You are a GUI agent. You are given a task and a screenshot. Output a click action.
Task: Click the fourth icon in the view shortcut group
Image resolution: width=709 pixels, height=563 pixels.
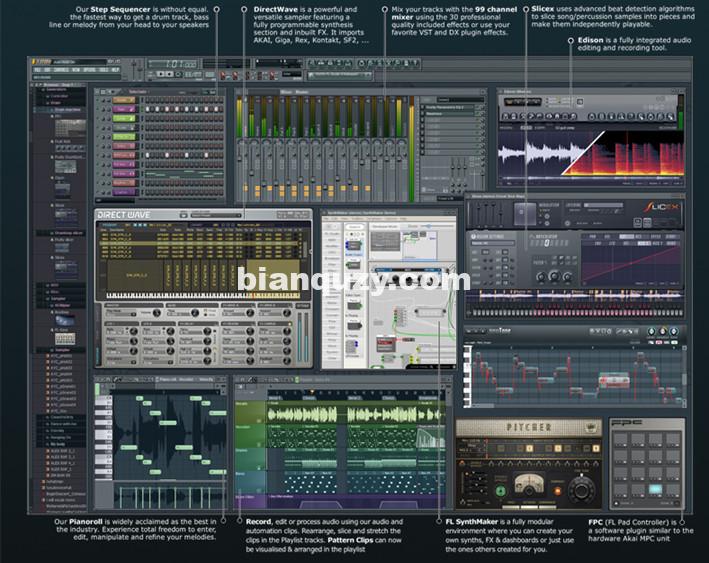(x=339, y=63)
